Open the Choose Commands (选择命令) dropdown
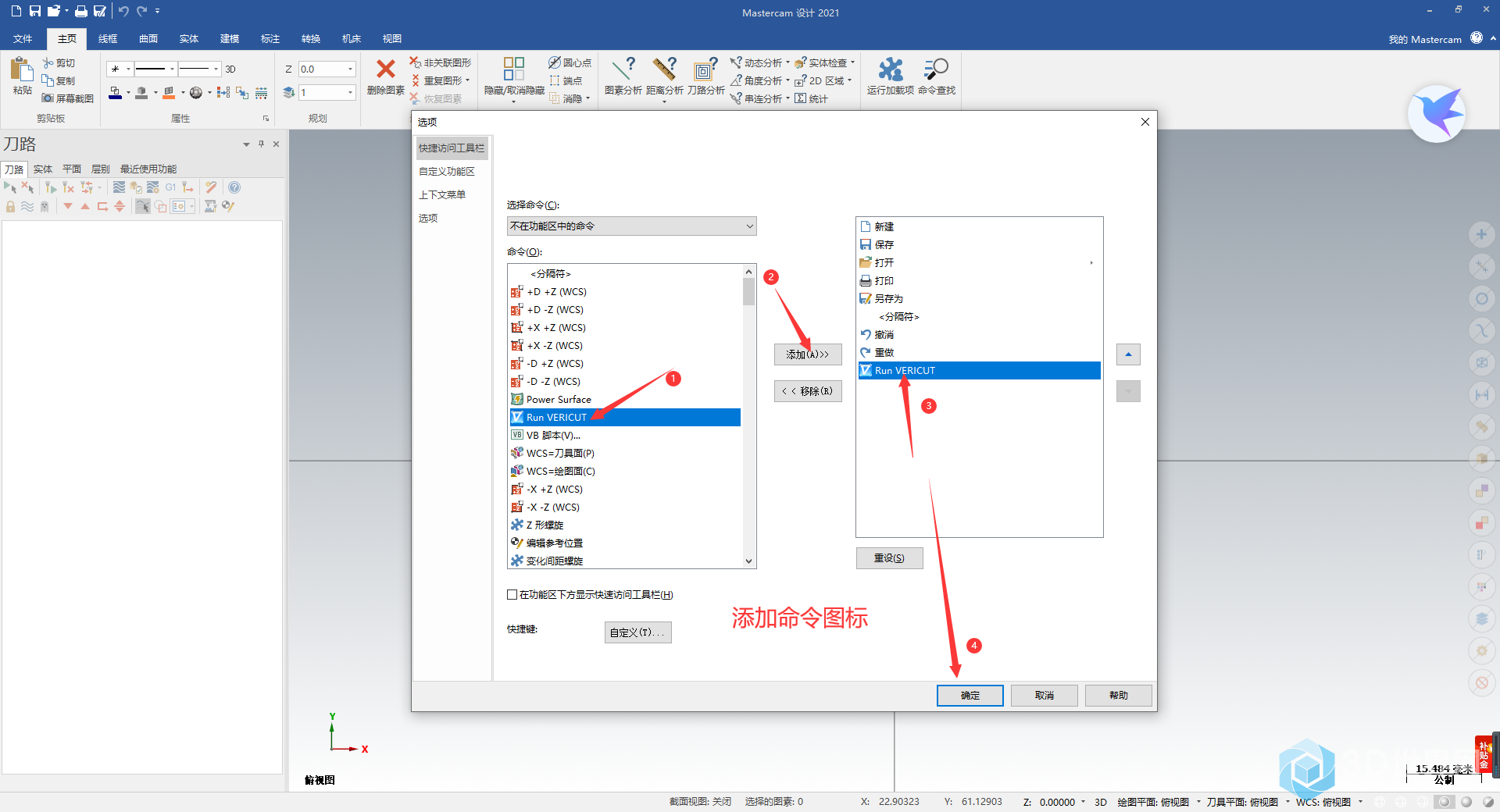1500x812 pixels. [631, 226]
